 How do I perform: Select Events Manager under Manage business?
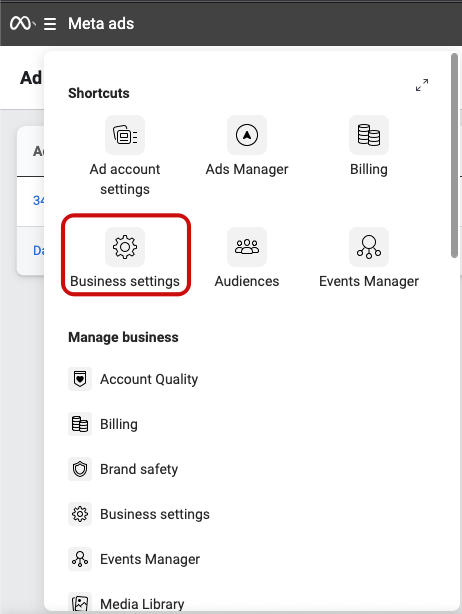click(x=150, y=559)
